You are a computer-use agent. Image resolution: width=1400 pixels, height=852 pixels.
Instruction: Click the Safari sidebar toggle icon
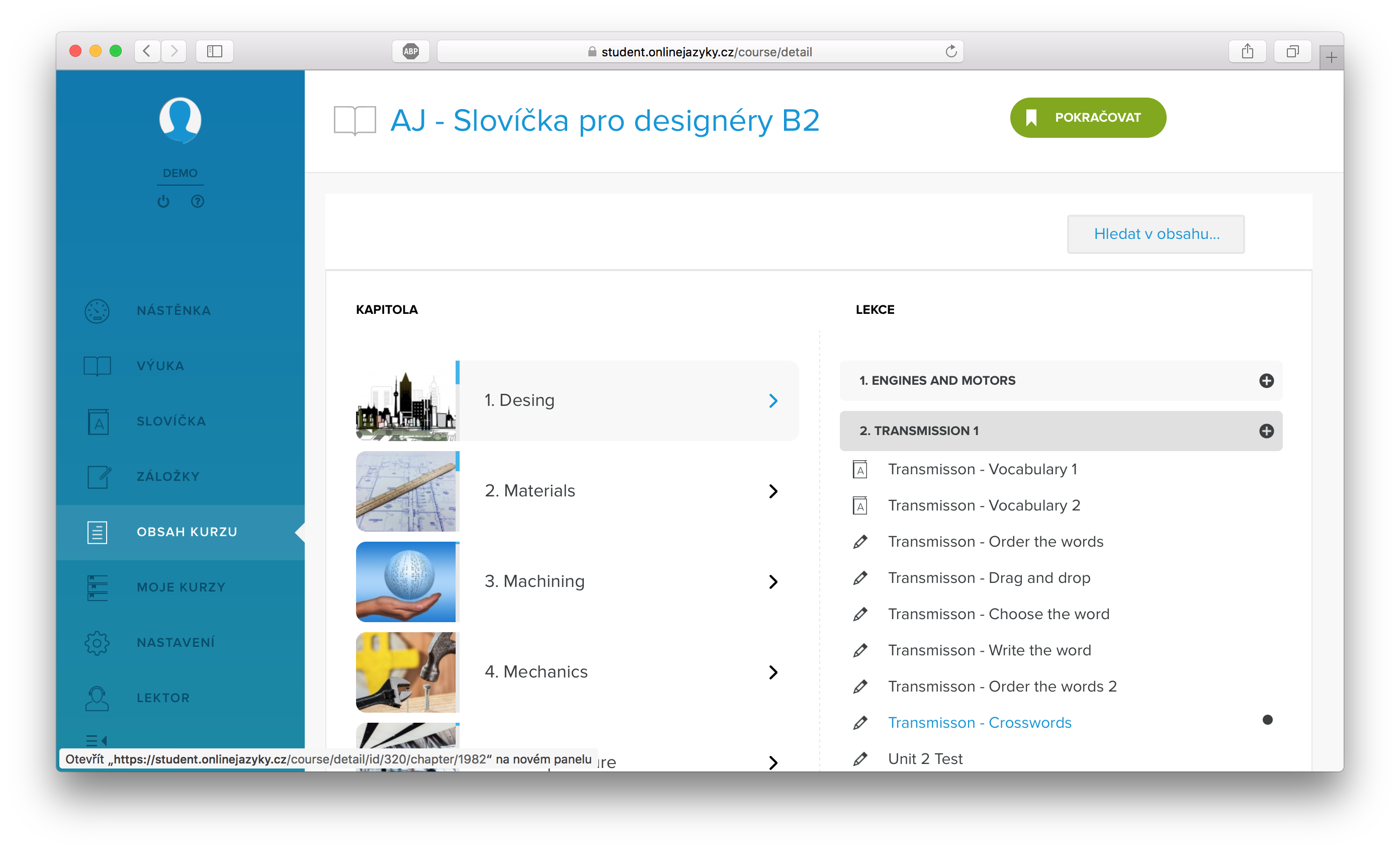pyautogui.click(x=214, y=52)
